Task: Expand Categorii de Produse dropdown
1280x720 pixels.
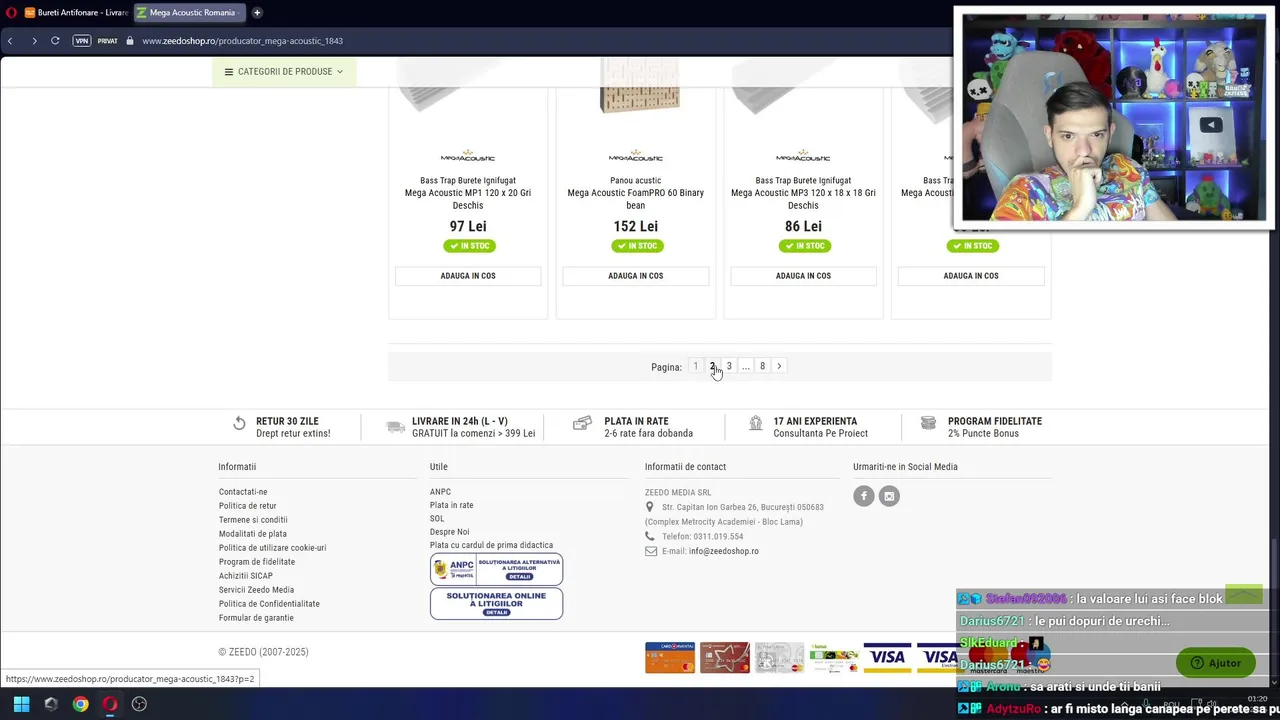Action: click(284, 72)
